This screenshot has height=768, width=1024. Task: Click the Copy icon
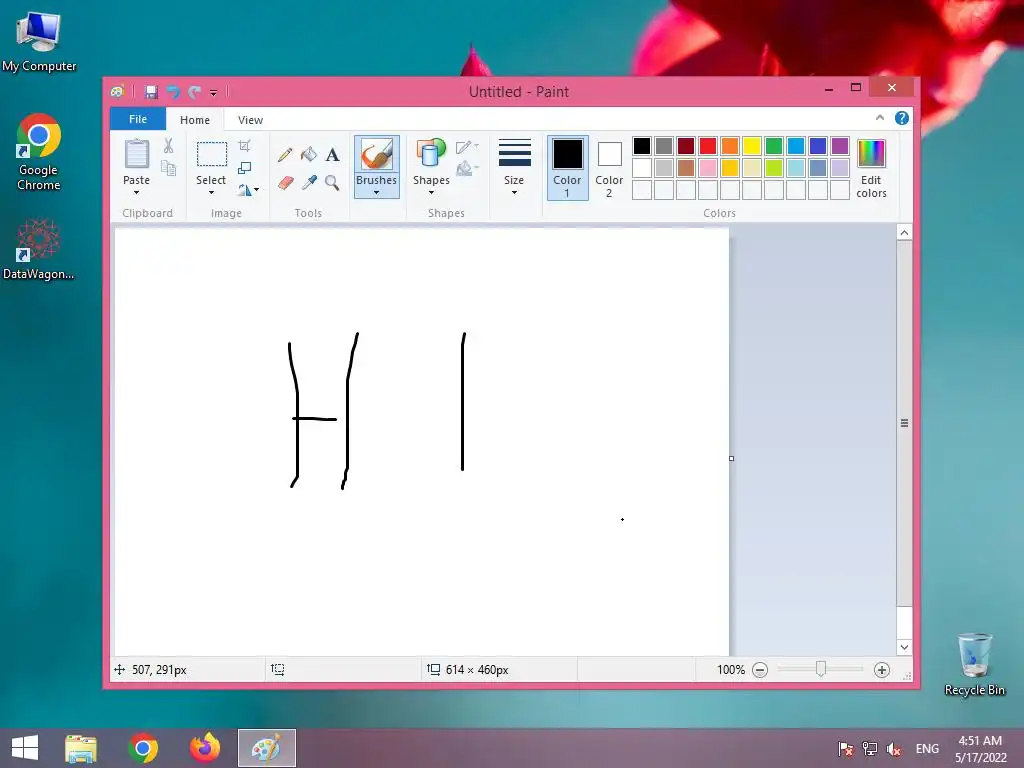pos(168,168)
